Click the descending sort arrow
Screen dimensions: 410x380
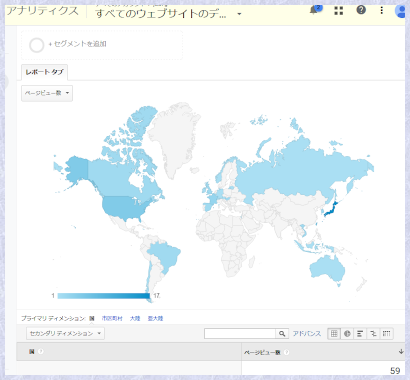(x=401, y=351)
